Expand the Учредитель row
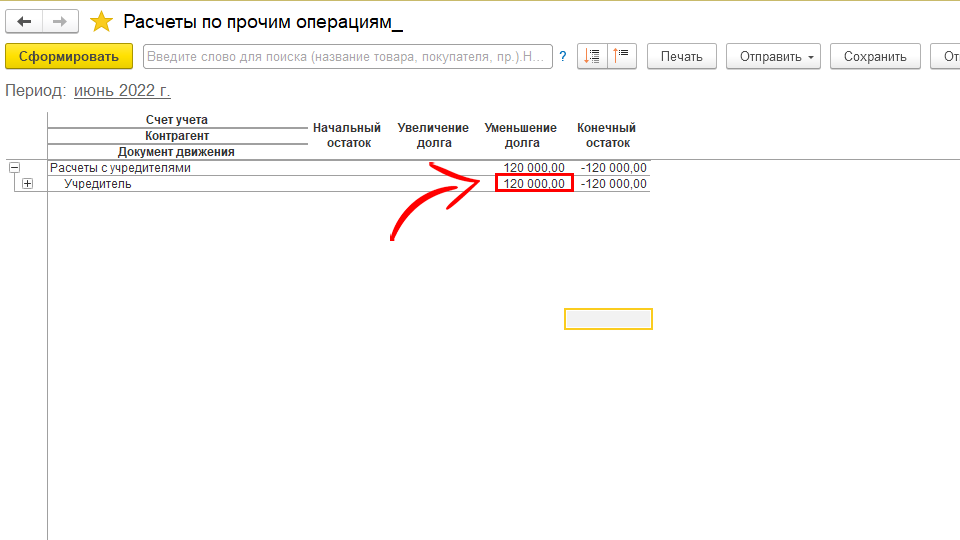This screenshot has height=540, width=960. (x=27, y=184)
